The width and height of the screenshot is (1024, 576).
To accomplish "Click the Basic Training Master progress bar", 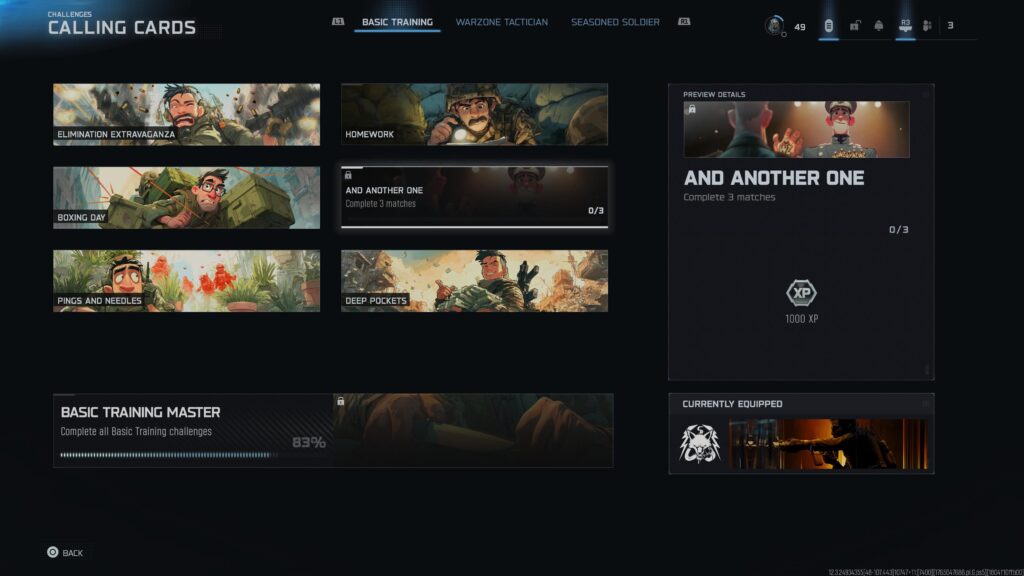I will click(168, 455).
